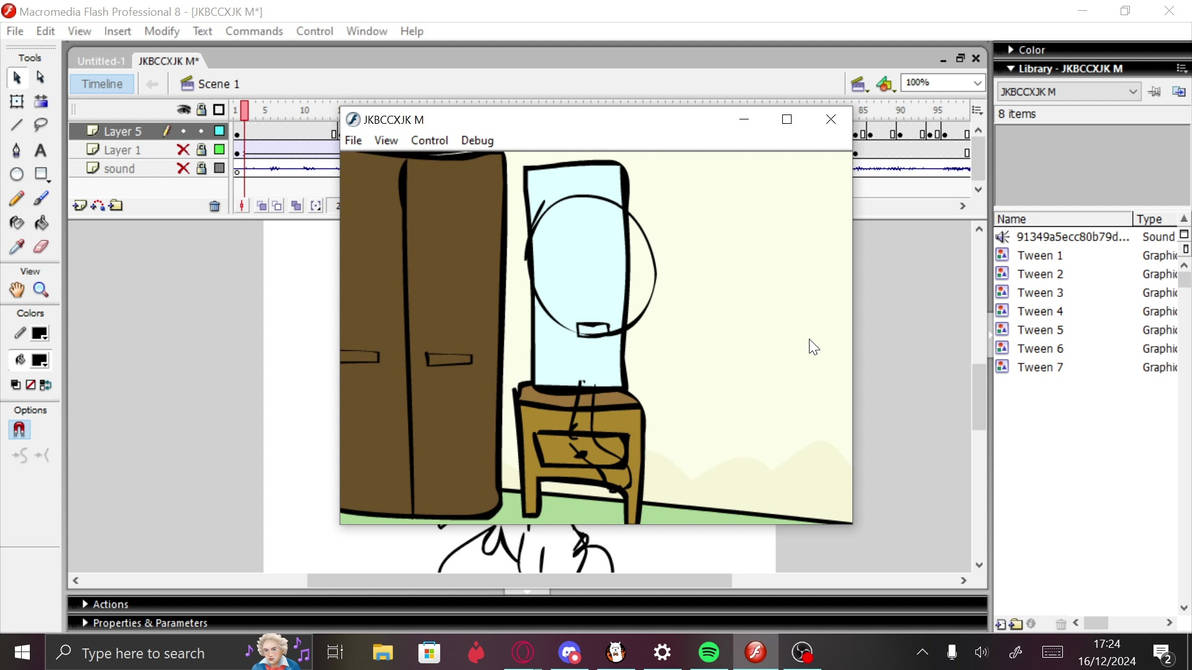
Task: Select the Text tool
Action: pyautogui.click(x=40, y=150)
